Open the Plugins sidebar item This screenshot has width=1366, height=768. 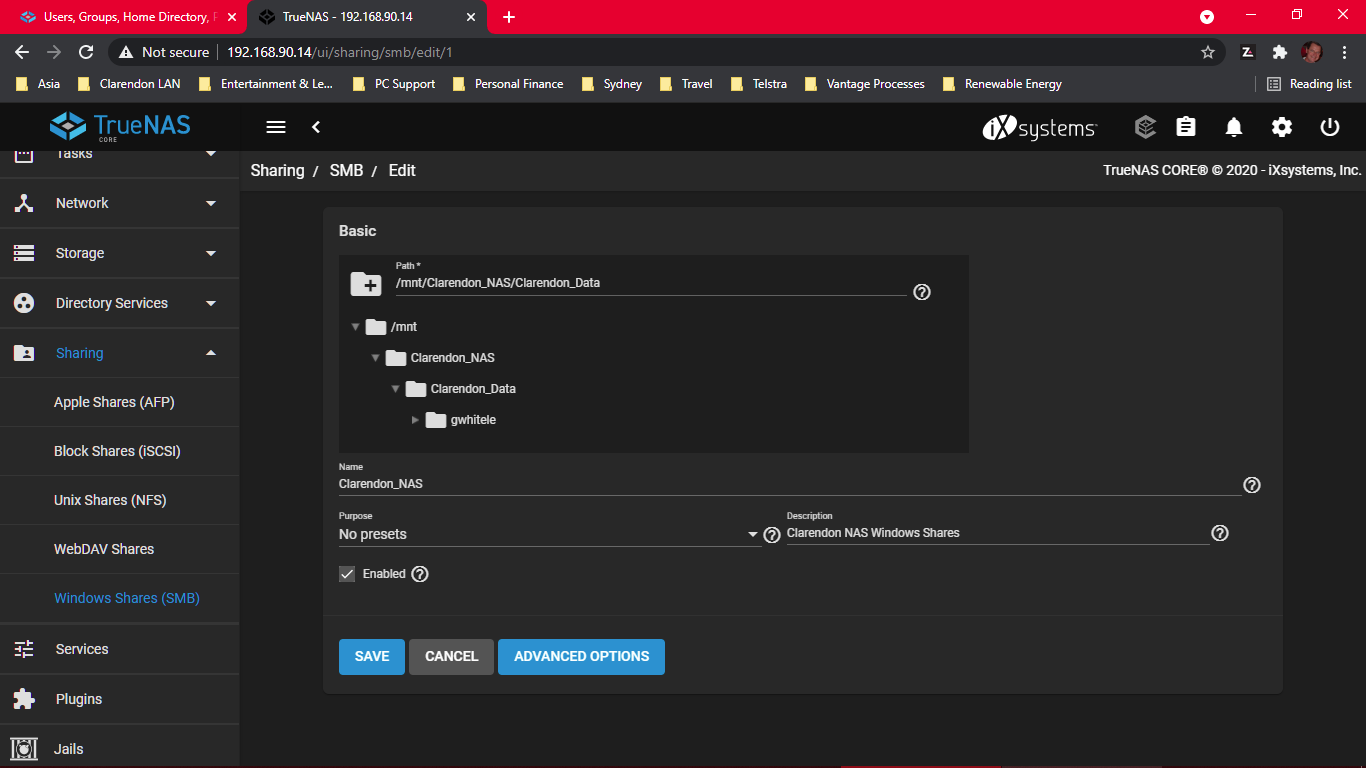[120, 699]
